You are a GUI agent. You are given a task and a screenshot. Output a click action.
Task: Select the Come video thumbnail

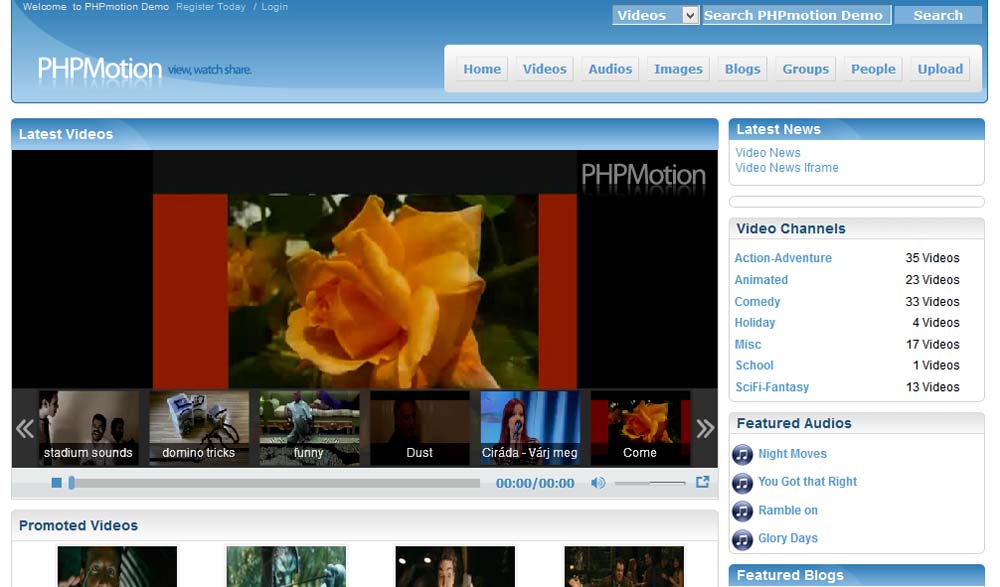(x=640, y=428)
